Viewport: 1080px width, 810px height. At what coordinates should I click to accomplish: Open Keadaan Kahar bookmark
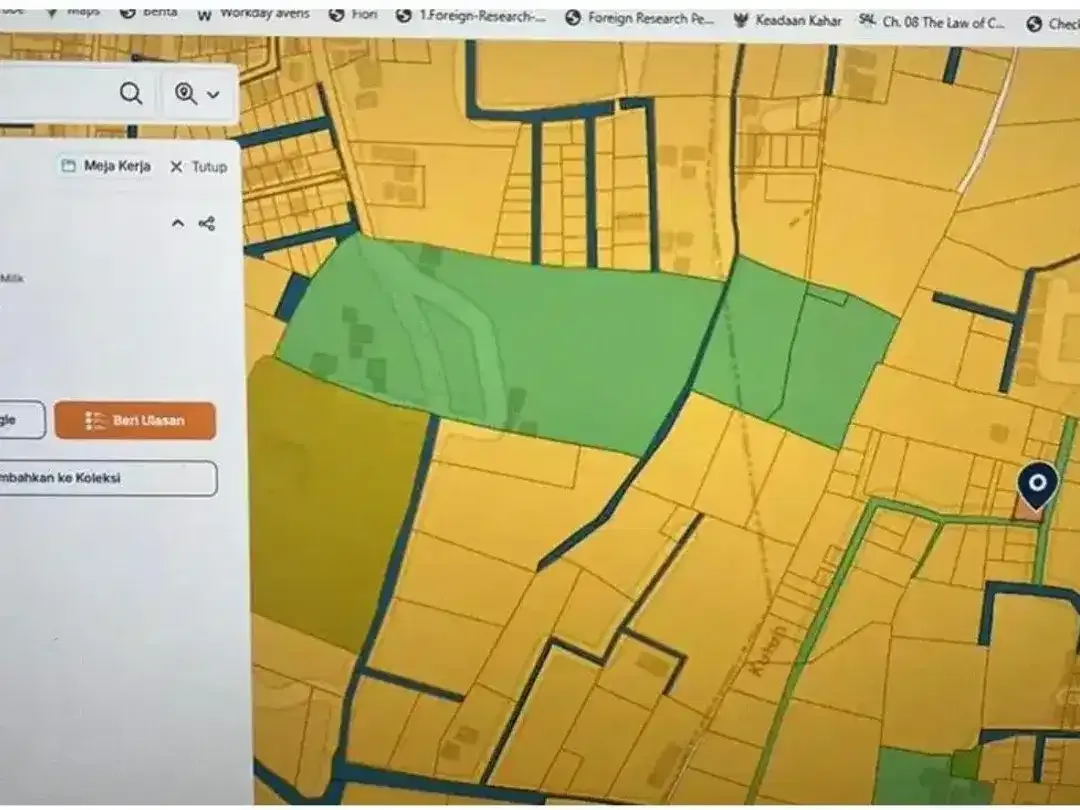tap(787, 21)
